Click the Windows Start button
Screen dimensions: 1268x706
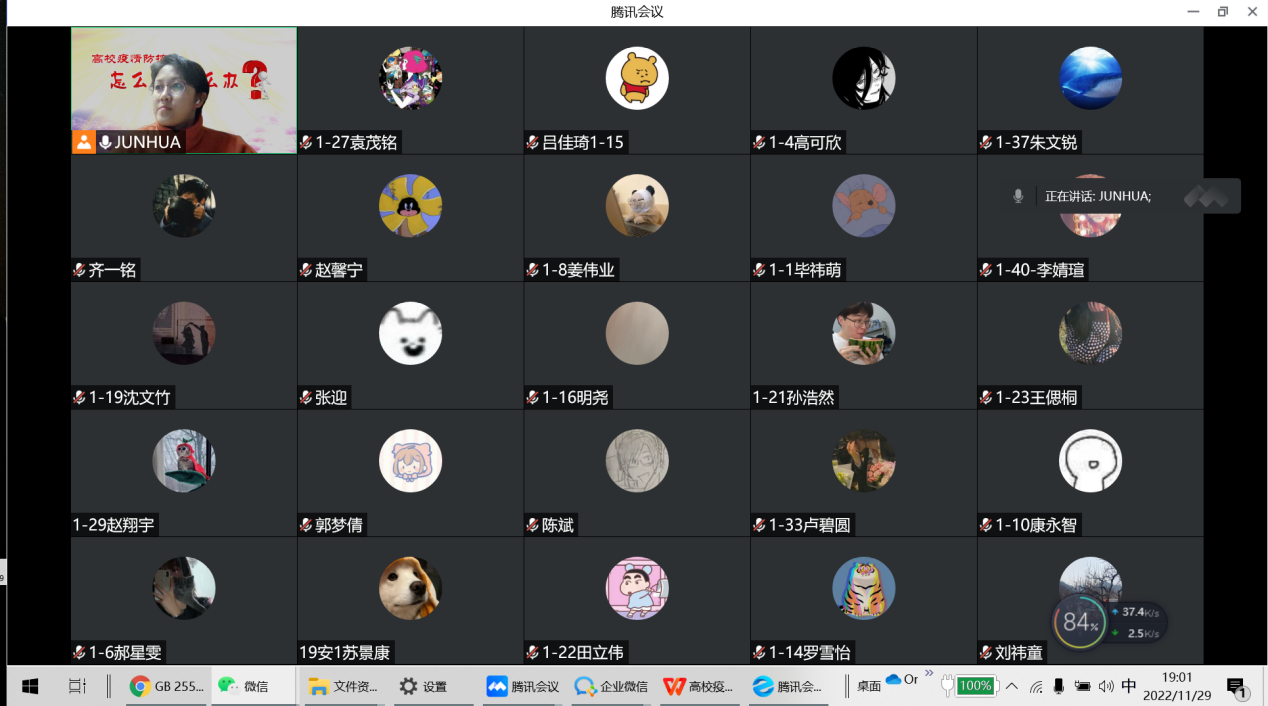point(30,686)
